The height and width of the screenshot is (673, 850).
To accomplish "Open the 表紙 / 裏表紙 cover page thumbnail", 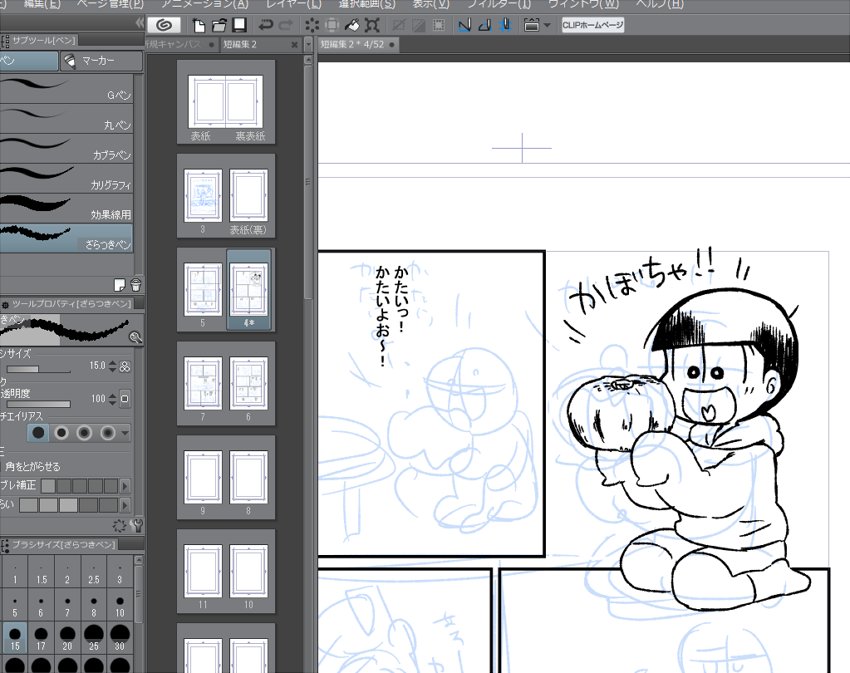I will click(226, 102).
